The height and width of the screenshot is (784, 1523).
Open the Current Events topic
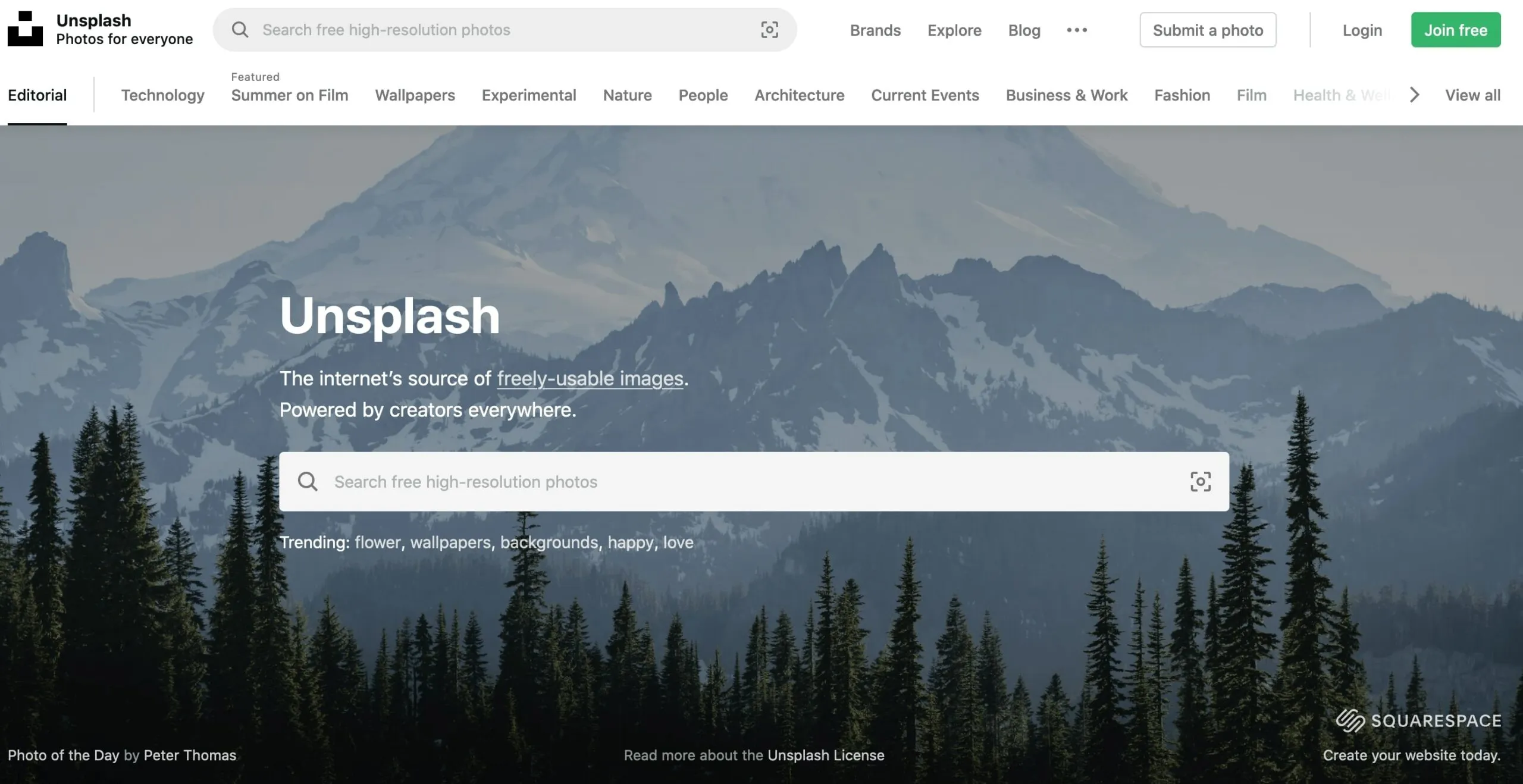point(925,95)
